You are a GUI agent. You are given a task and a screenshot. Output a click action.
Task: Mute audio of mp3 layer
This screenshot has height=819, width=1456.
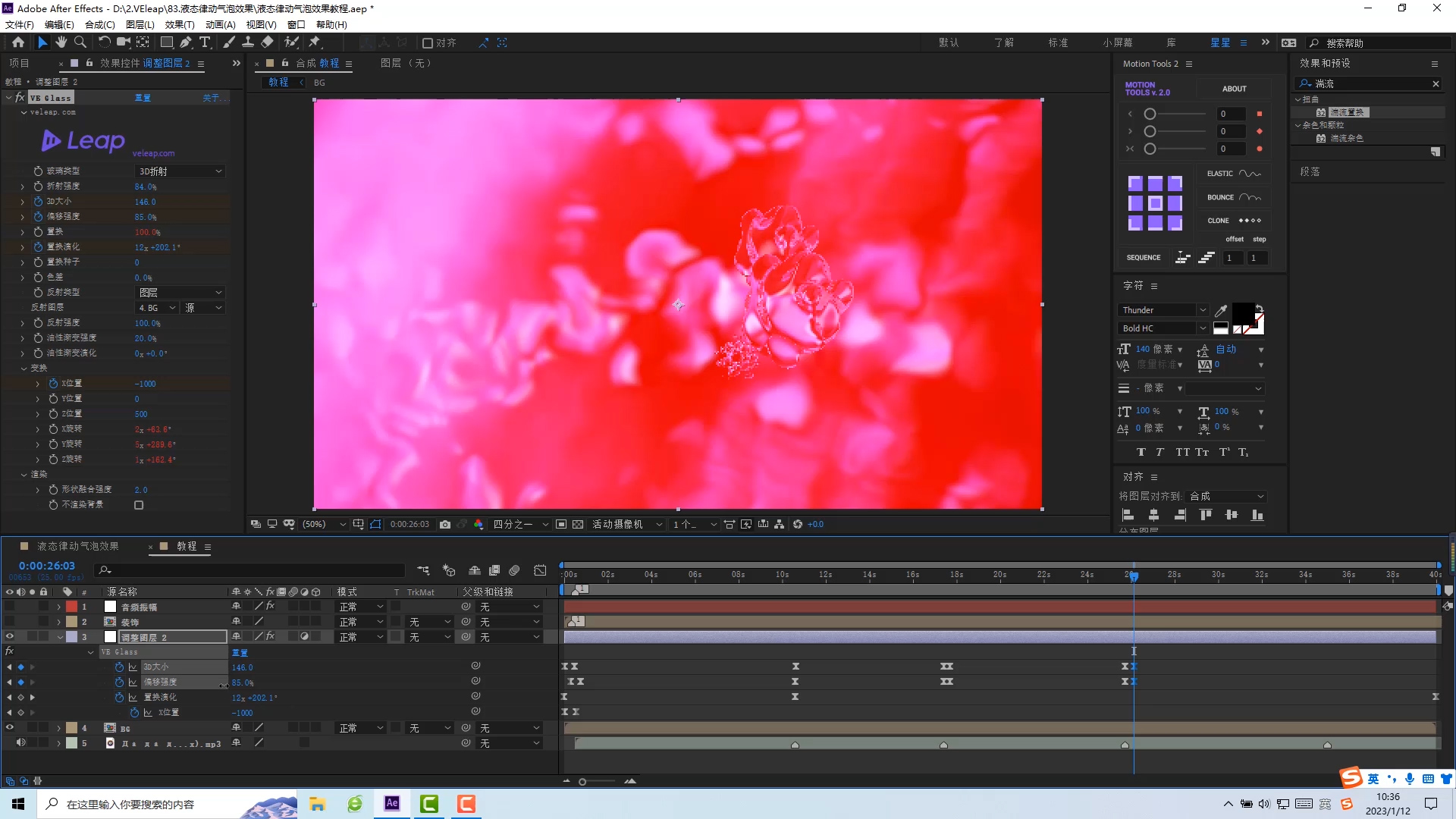(x=21, y=743)
